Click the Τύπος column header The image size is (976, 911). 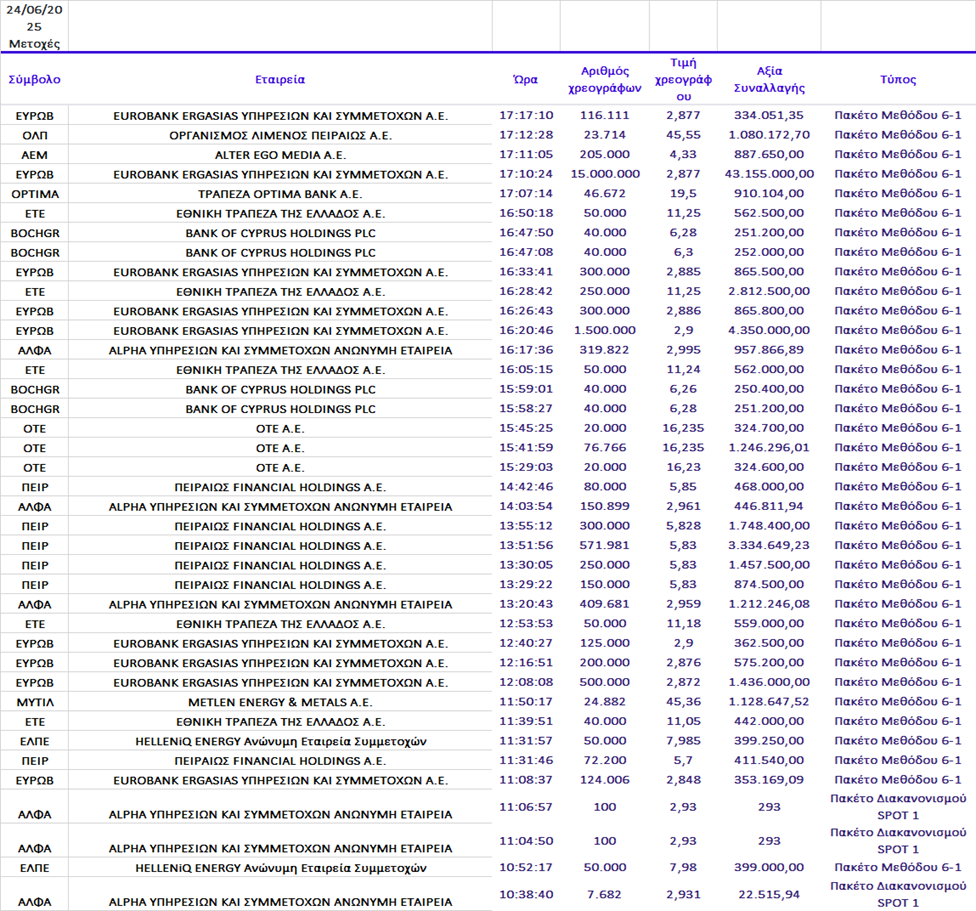click(x=898, y=80)
